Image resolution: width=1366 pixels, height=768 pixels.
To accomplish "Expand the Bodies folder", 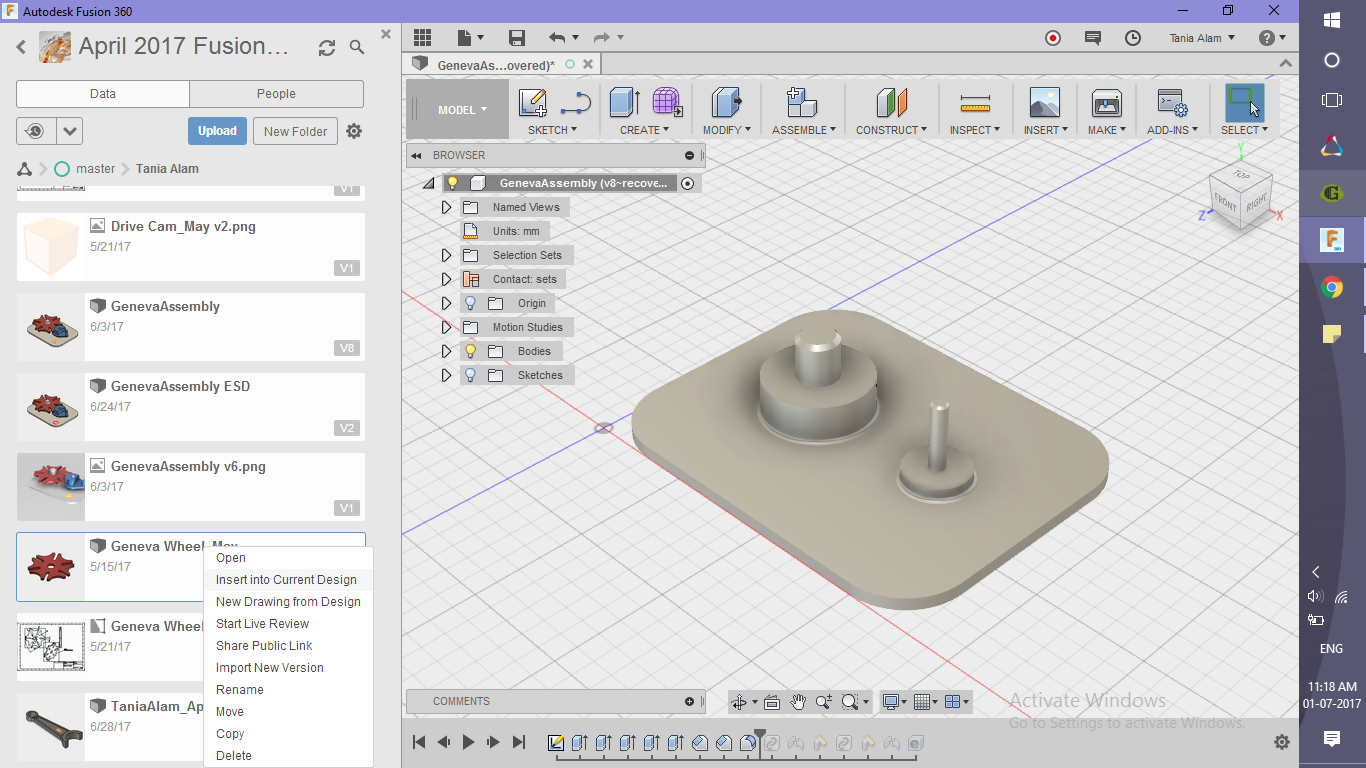I will tap(447, 351).
